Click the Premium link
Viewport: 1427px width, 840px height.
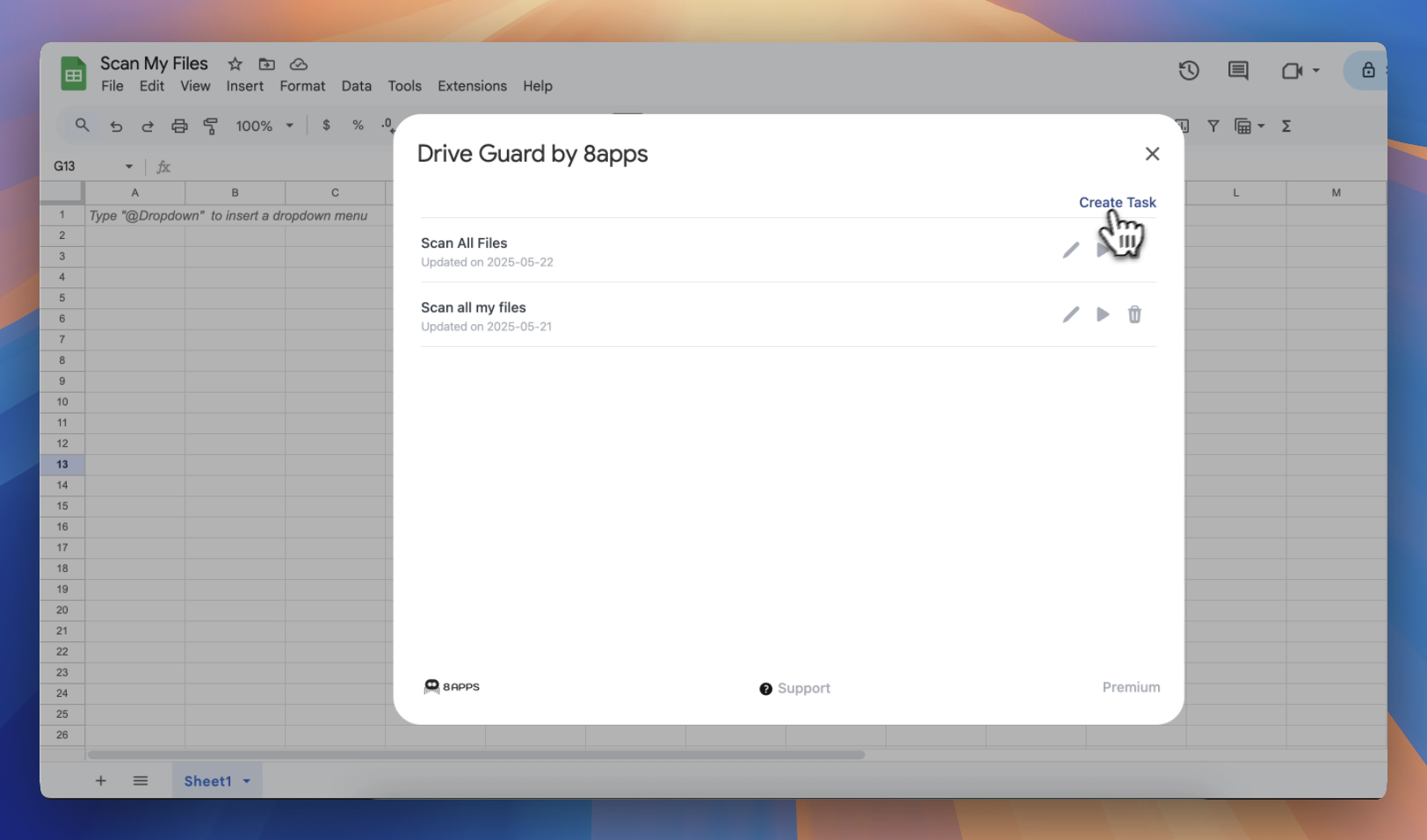[x=1131, y=687]
